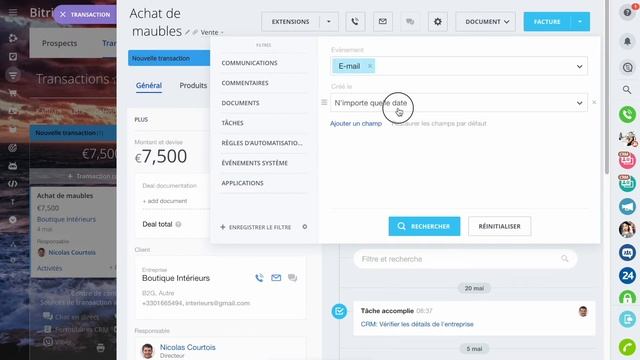
Task: Click the Tâche accomplie timeline checkmark icon
Action: [x=339, y=311]
